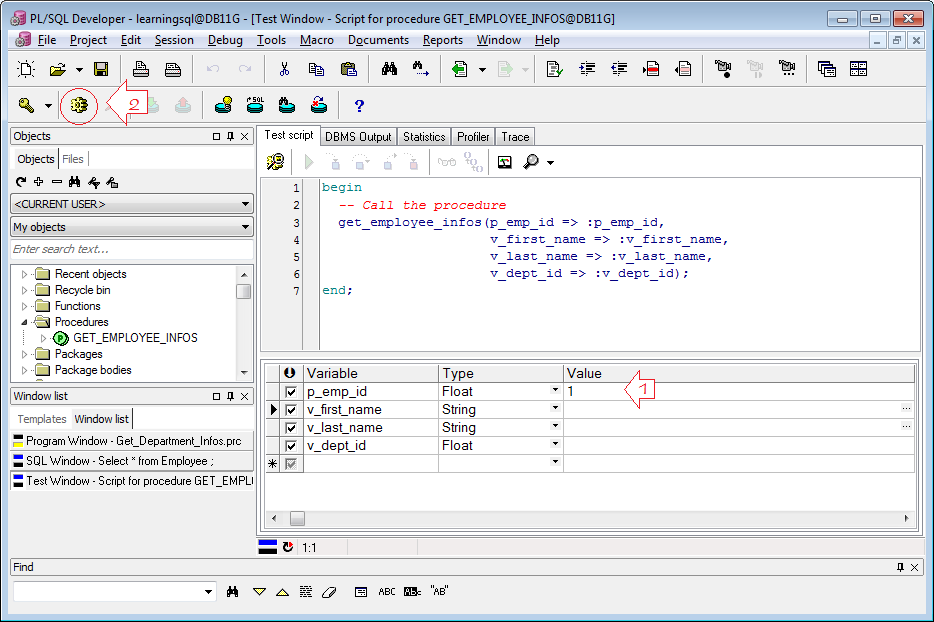
Task: Click the find up triangle in Find bar
Action: click(282, 592)
